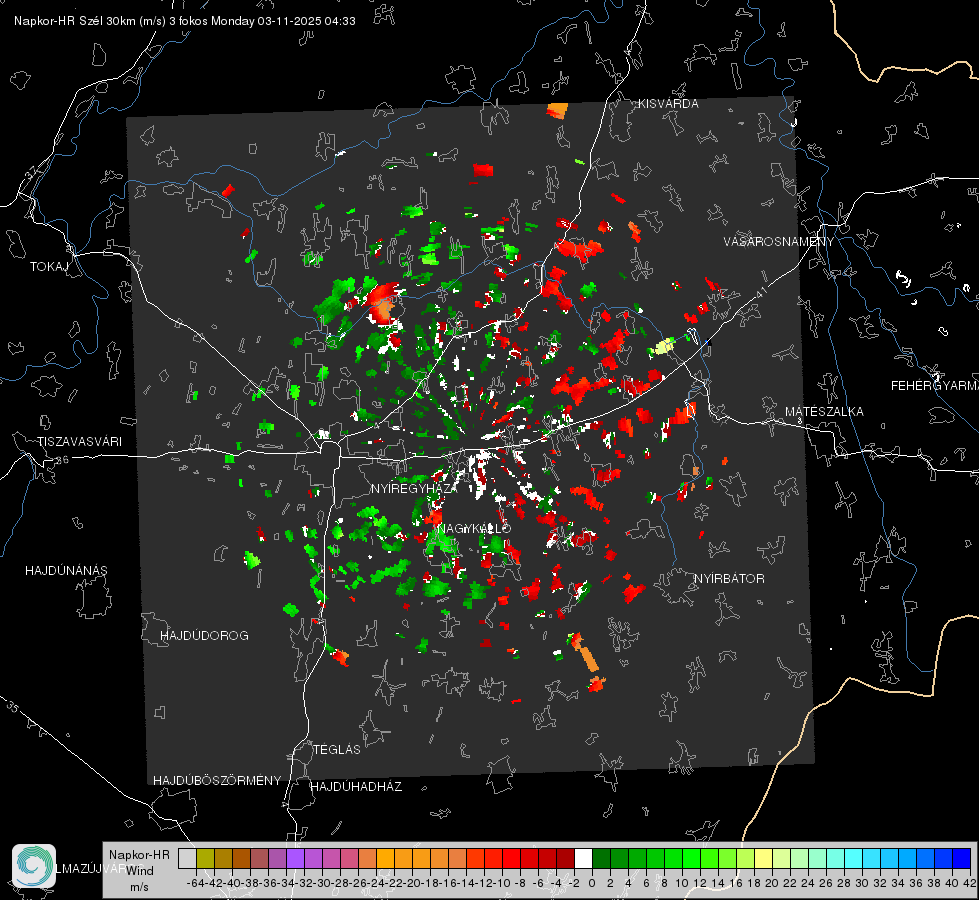979x900 pixels.
Task: Select the cyan 28 to 30 legend swatch
Action: pyautogui.click(x=854, y=859)
